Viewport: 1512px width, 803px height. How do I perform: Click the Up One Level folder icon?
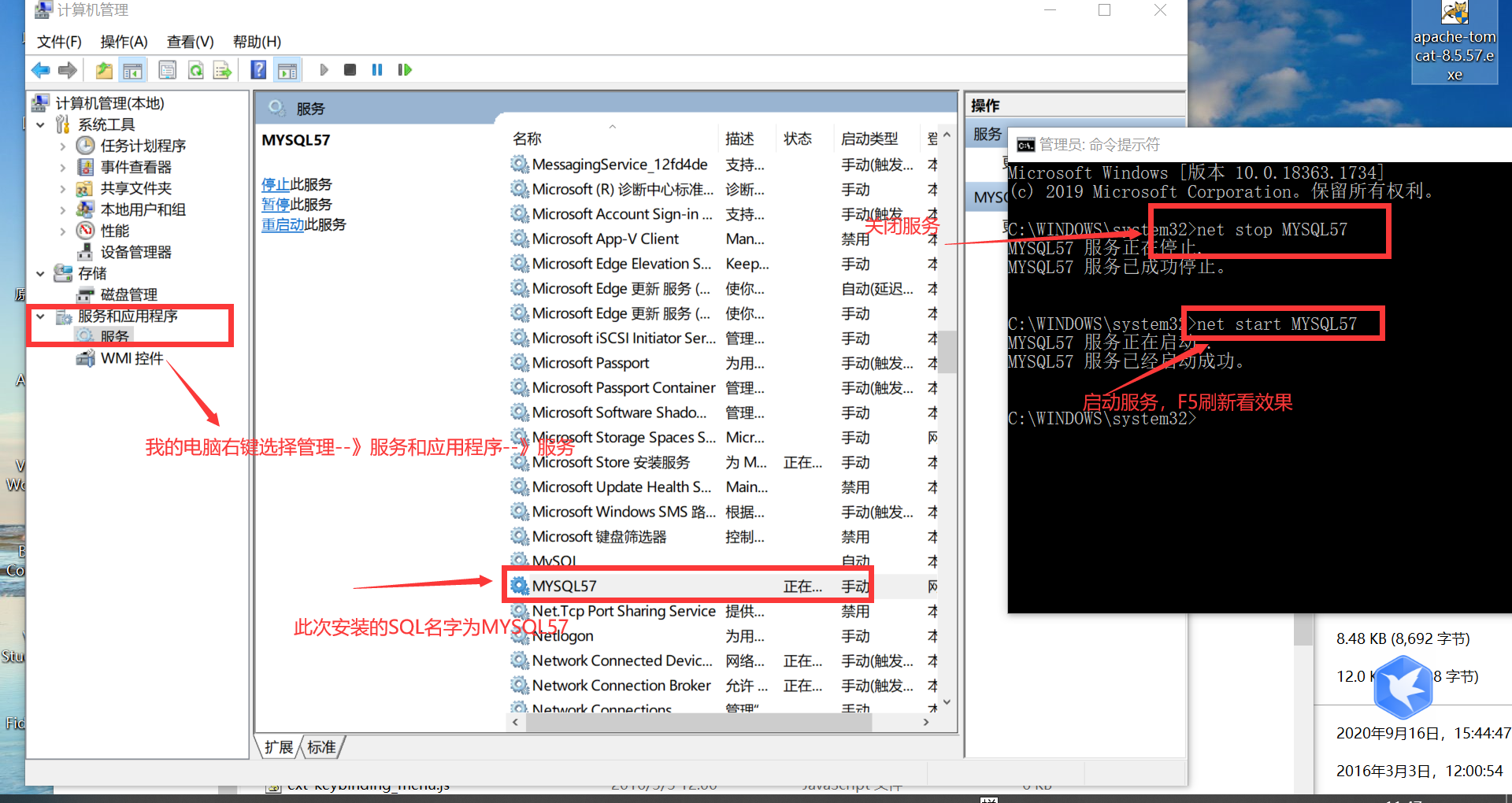point(104,70)
